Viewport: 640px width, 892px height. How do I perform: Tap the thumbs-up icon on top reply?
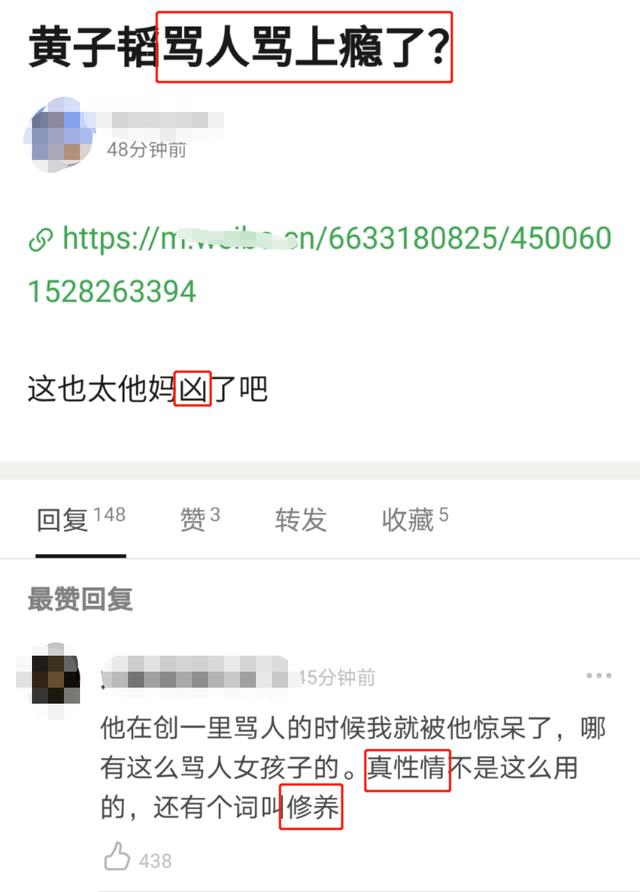(x=117, y=856)
